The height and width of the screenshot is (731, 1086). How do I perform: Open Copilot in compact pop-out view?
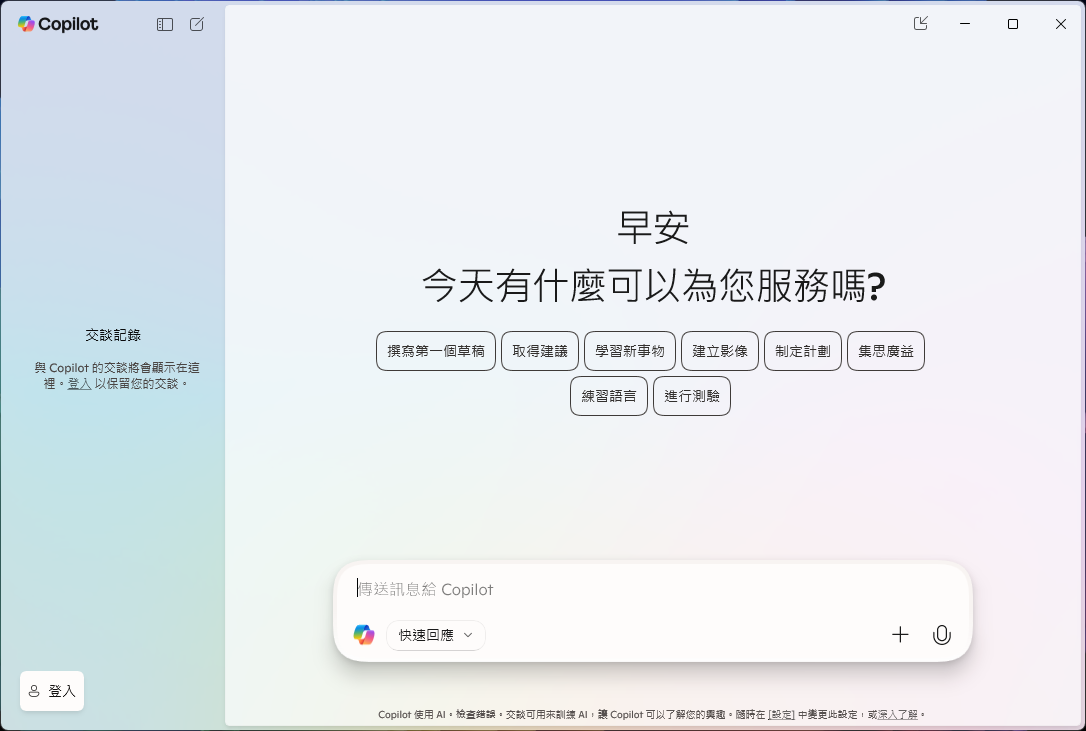(920, 24)
